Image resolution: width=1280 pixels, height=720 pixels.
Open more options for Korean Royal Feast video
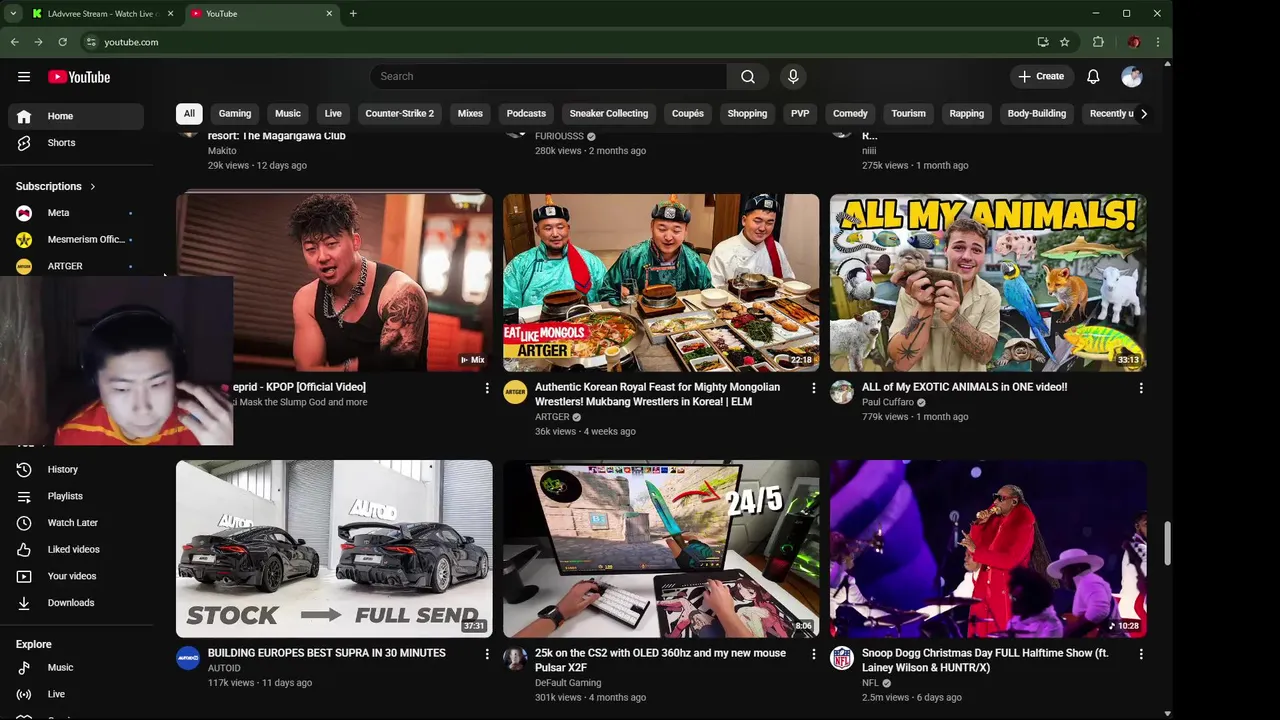[x=814, y=388]
